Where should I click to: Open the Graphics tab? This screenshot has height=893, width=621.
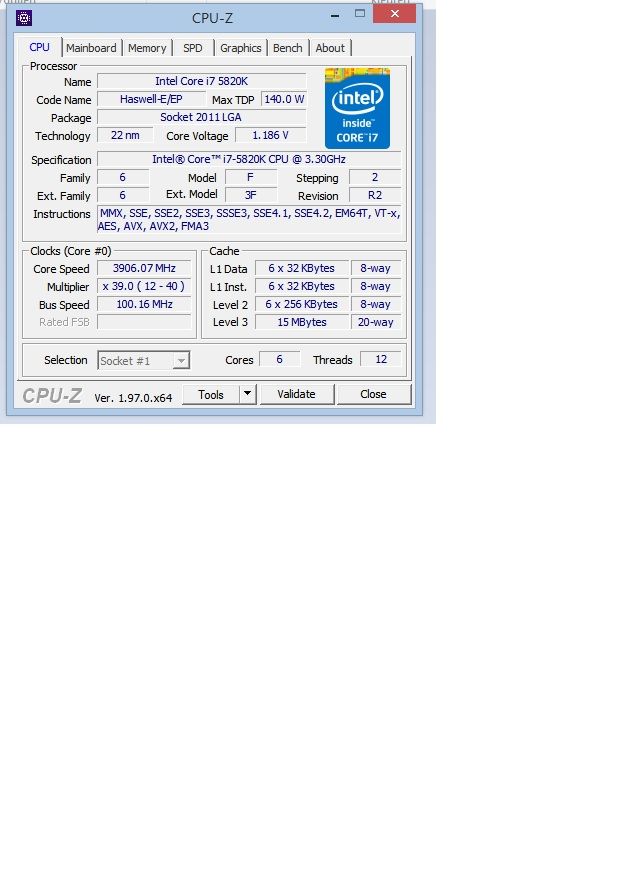[x=240, y=48]
